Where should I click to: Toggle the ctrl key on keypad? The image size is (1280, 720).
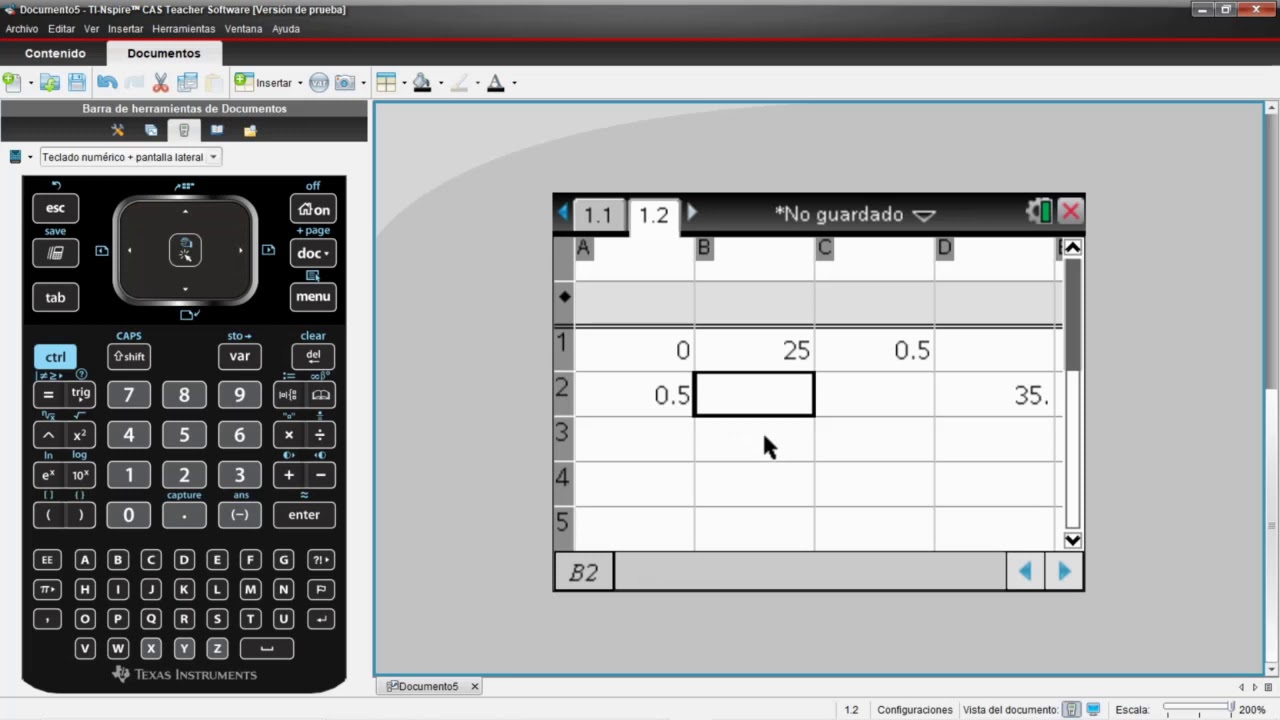click(55, 357)
